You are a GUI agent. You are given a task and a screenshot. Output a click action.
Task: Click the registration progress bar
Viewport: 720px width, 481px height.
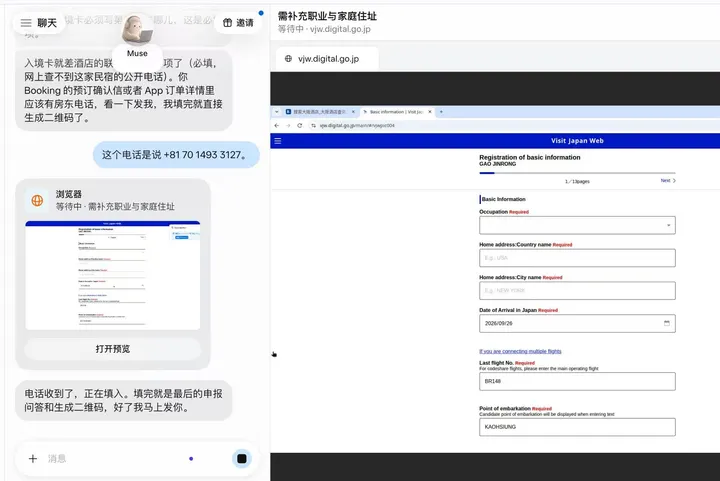click(x=577, y=173)
